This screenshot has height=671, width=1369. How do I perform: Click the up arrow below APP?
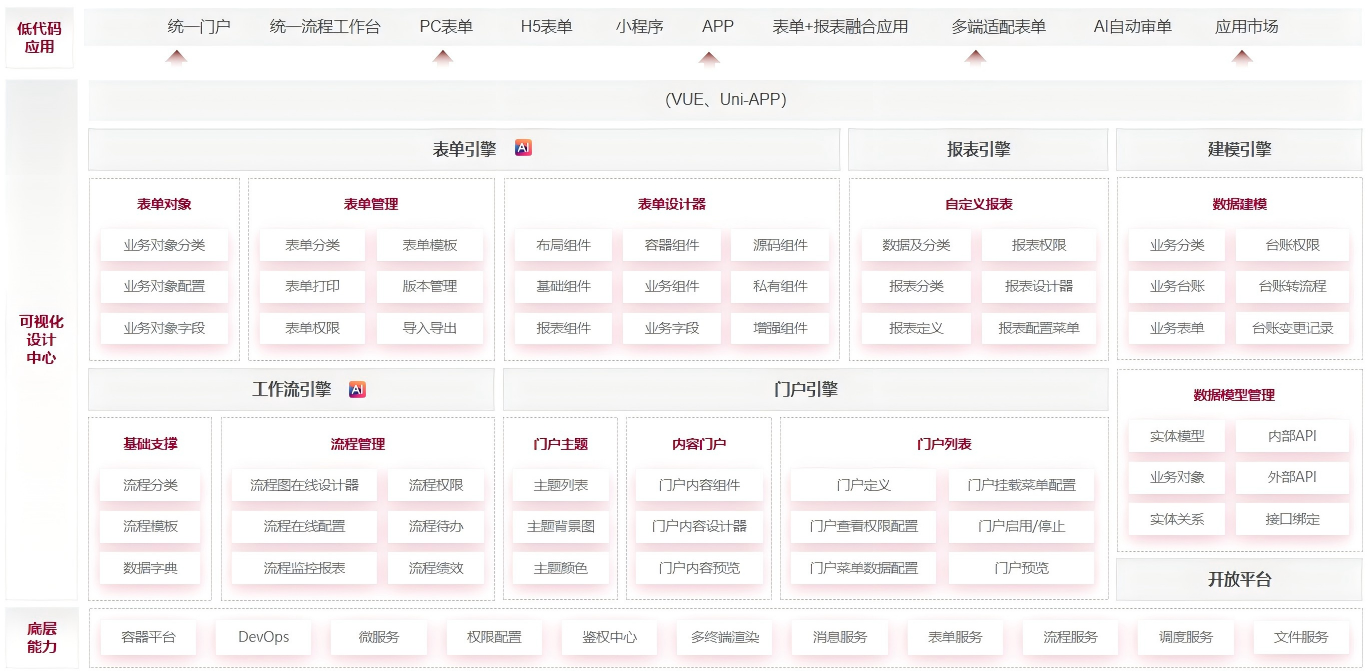click(709, 58)
